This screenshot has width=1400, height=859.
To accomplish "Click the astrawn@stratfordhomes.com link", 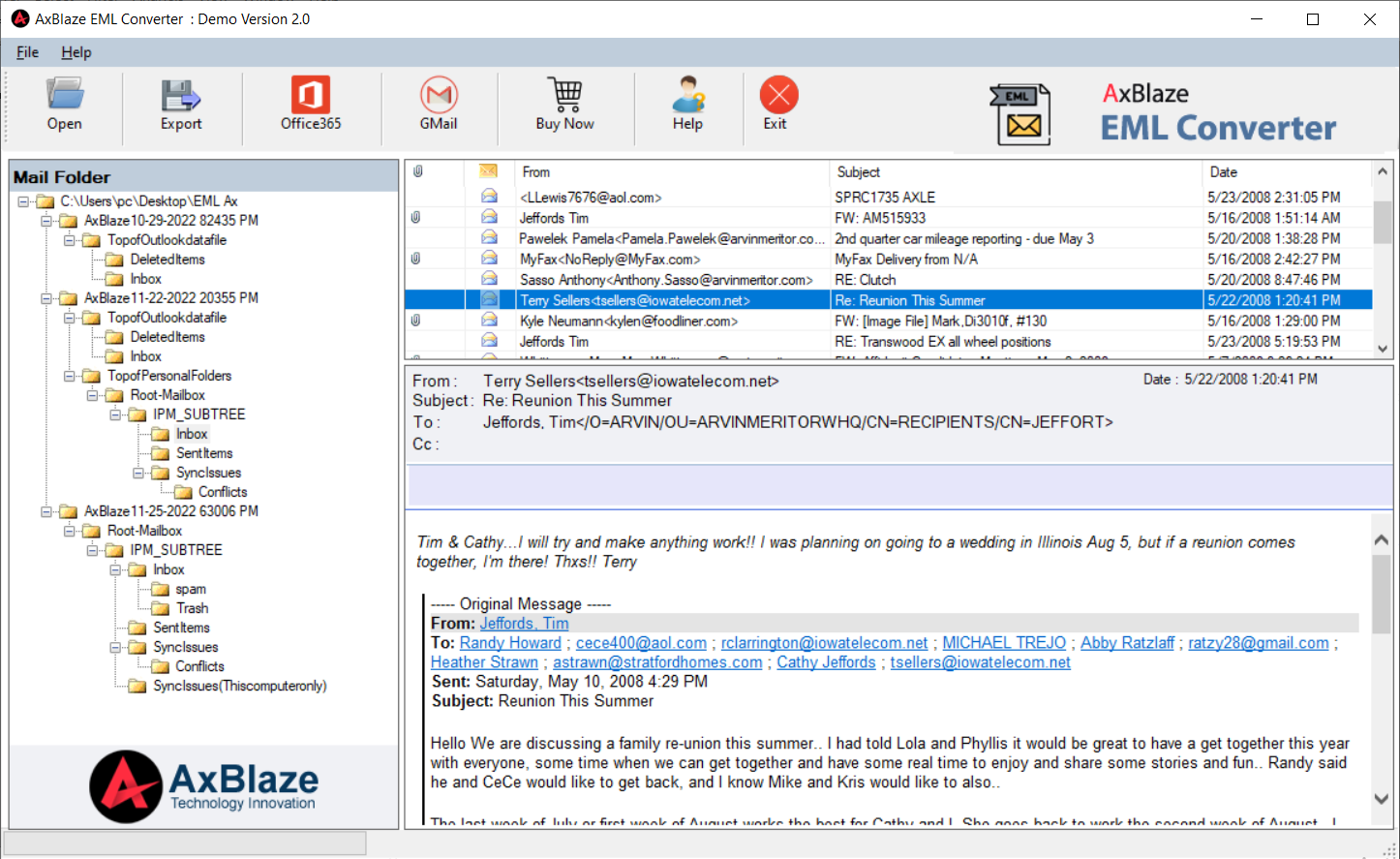I will (657, 662).
